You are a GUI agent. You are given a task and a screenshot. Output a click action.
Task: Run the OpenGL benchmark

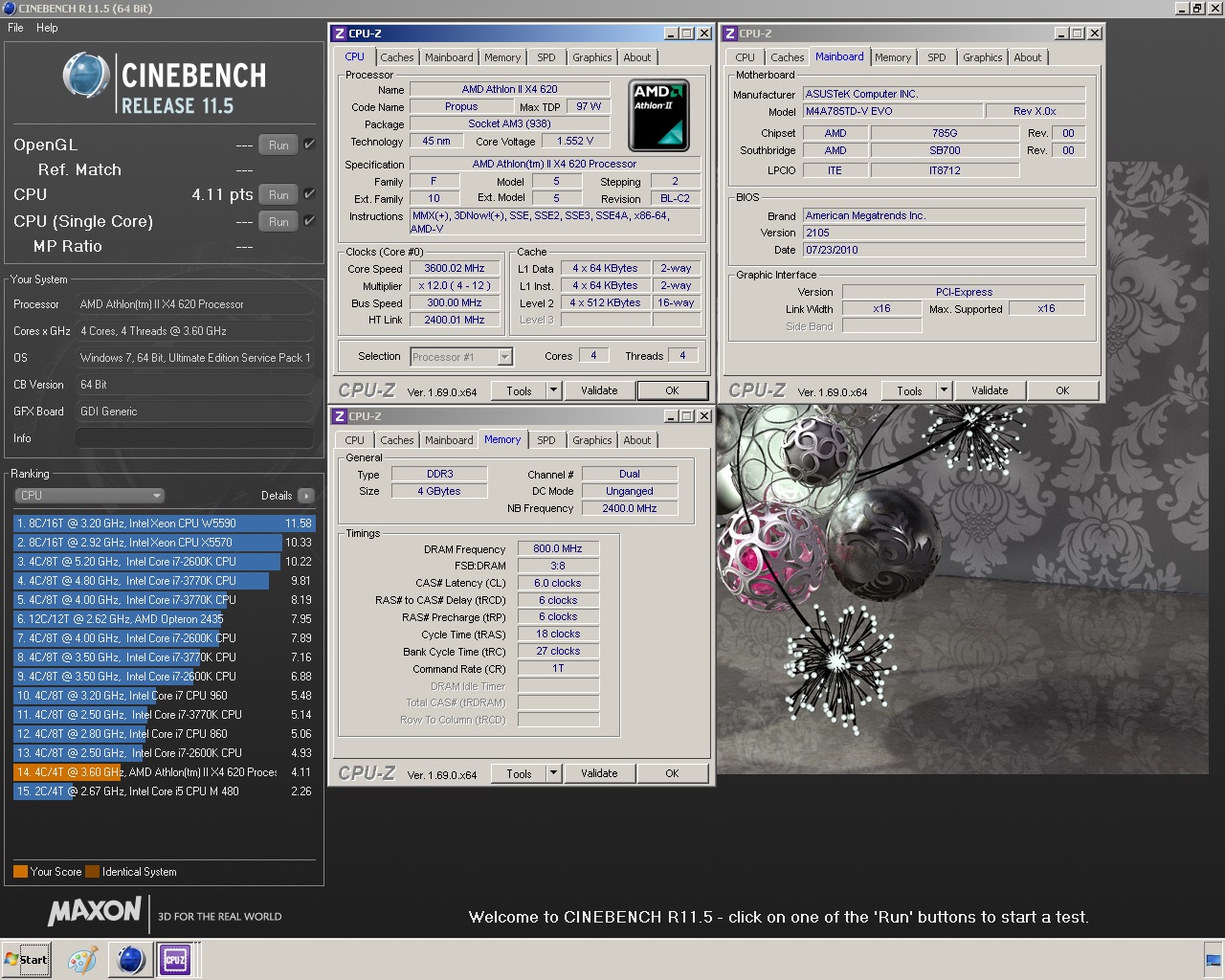pyautogui.click(x=278, y=145)
